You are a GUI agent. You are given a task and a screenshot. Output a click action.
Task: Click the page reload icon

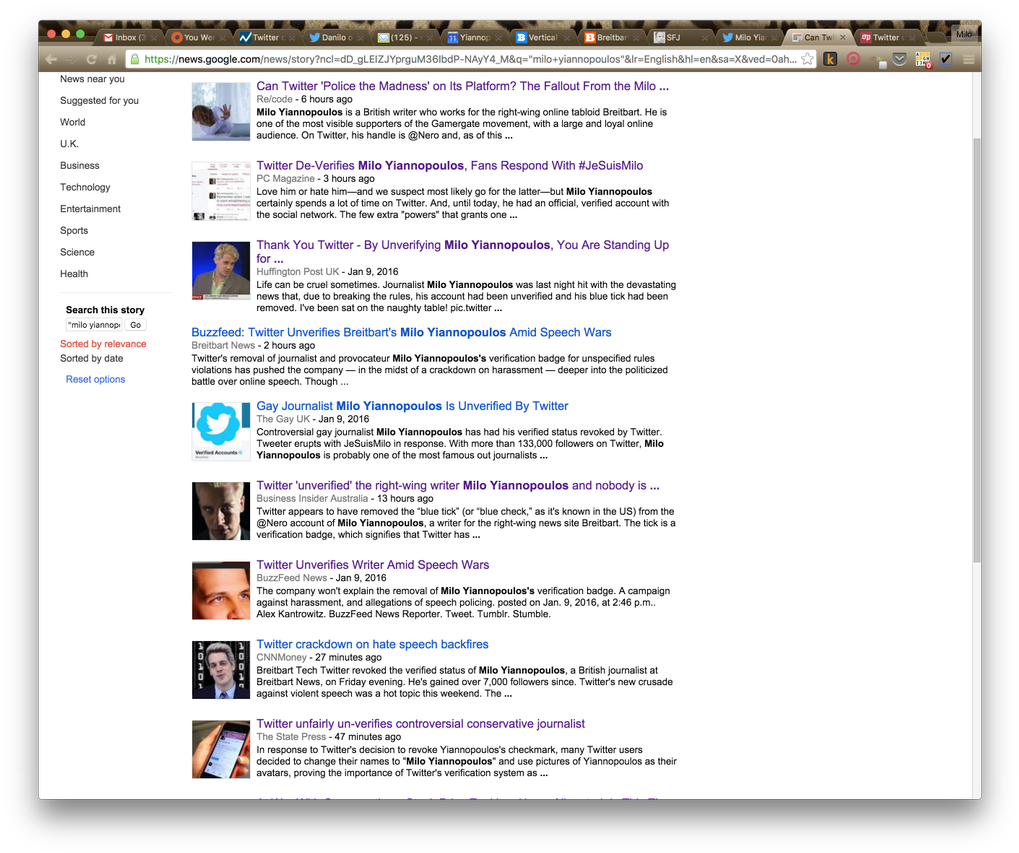click(x=92, y=60)
